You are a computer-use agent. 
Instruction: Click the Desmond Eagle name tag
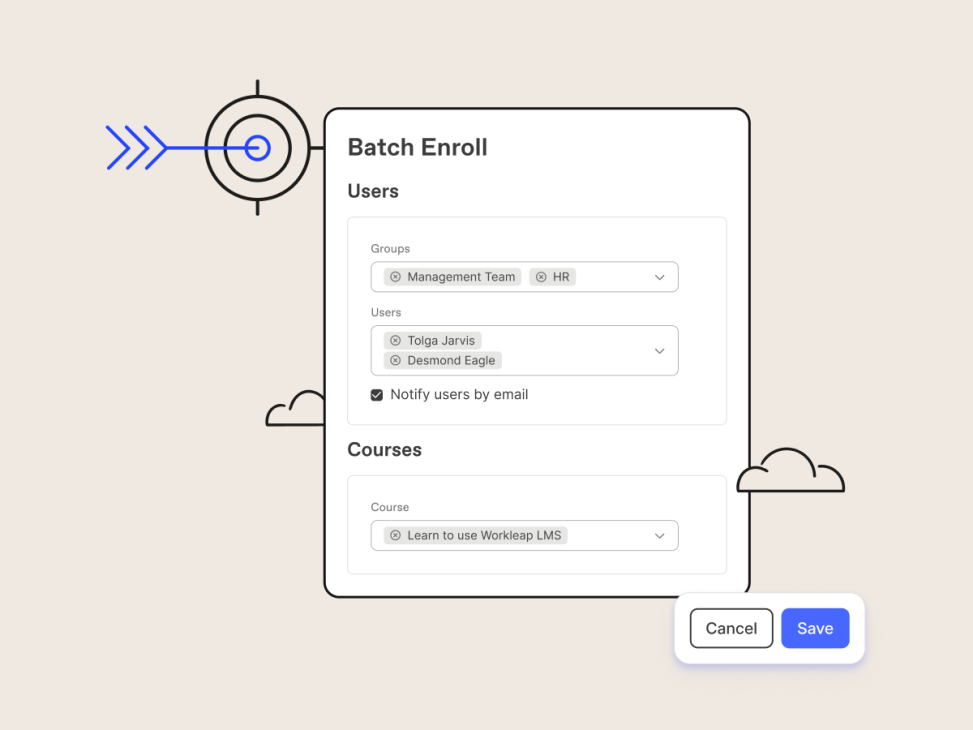pyautogui.click(x=451, y=360)
